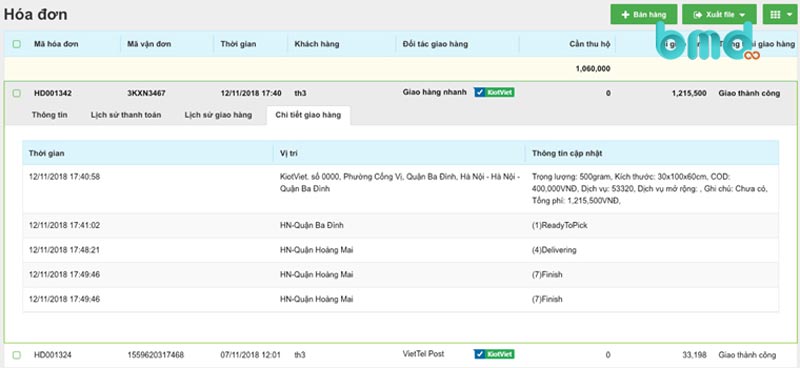Viewport: 800px width, 368px height.
Task: Sort by Cần thu hộ column header
Action: [x=590, y=44]
